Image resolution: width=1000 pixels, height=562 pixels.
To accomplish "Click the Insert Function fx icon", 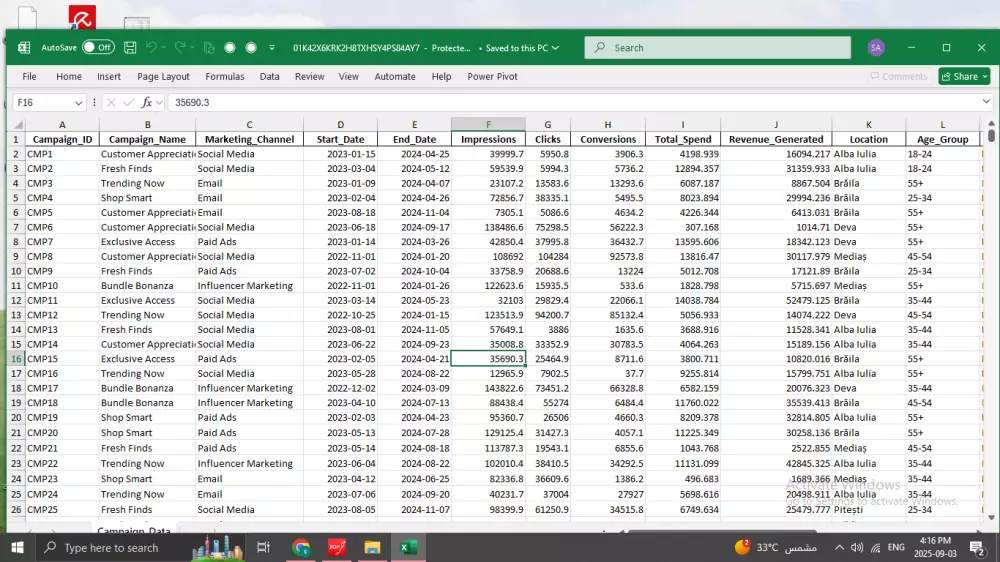I will tap(146, 102).
